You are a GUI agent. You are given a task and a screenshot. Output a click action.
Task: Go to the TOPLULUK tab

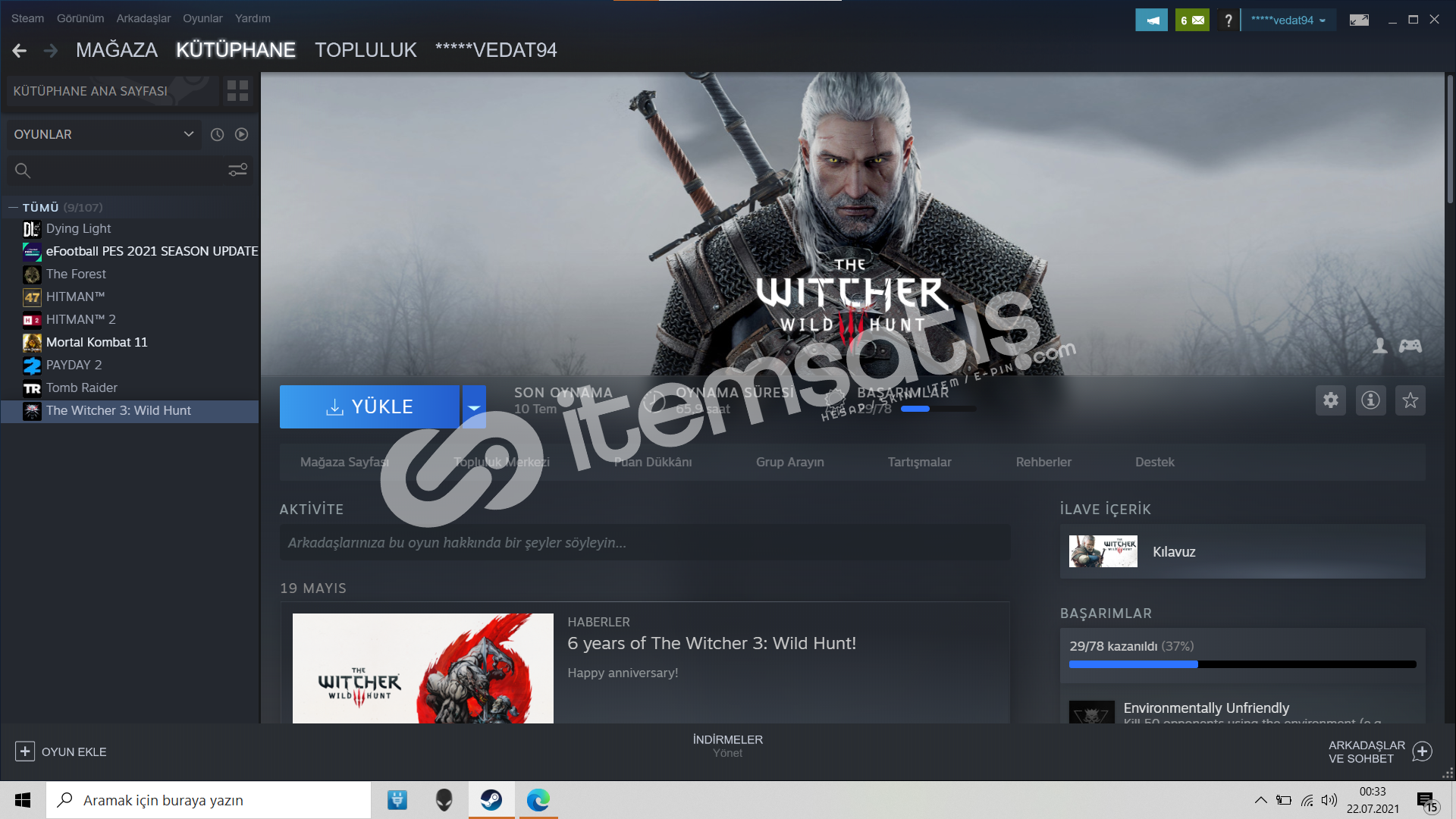366,50
